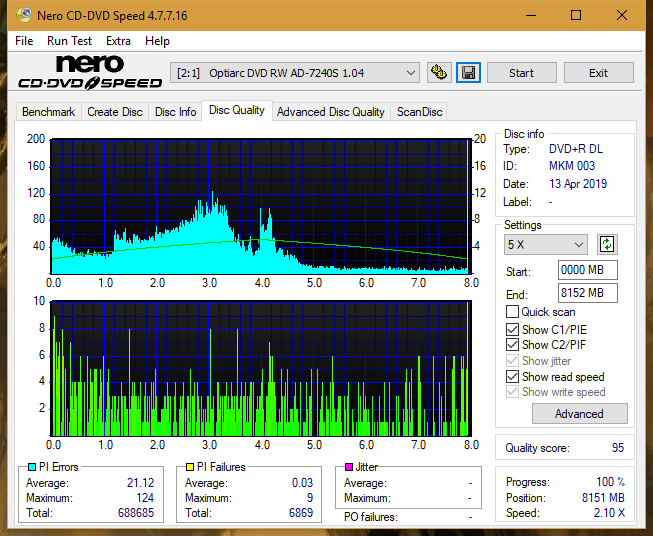Screen dimensions: 653x536
Task: Click the Nero CD-DVD Speed logo
Action: (90, 73)
